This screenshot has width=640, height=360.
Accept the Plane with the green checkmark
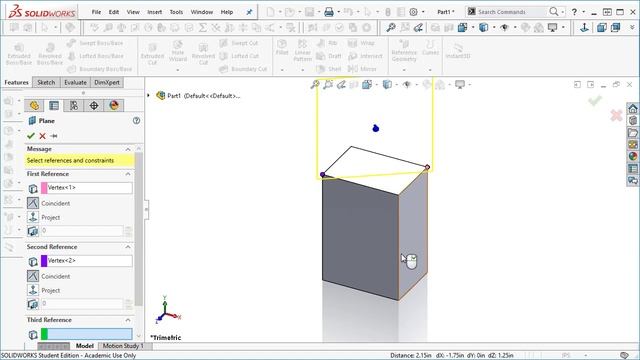31,136
